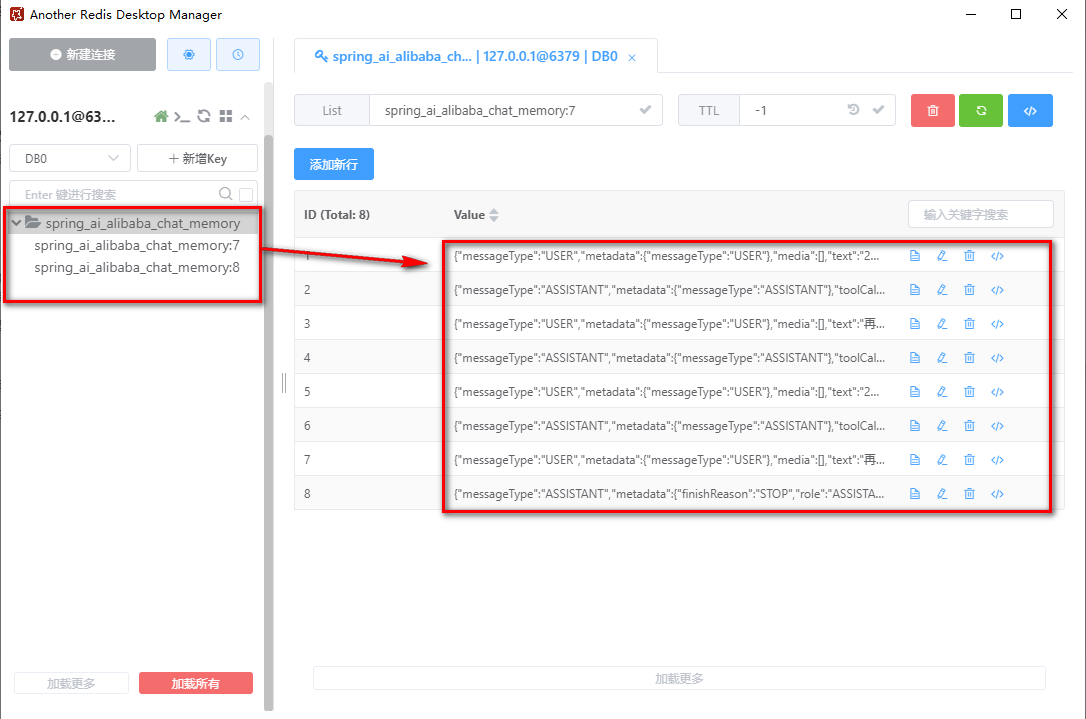Open command log clock icon button
1086x719 pixels.
[238, 55]
